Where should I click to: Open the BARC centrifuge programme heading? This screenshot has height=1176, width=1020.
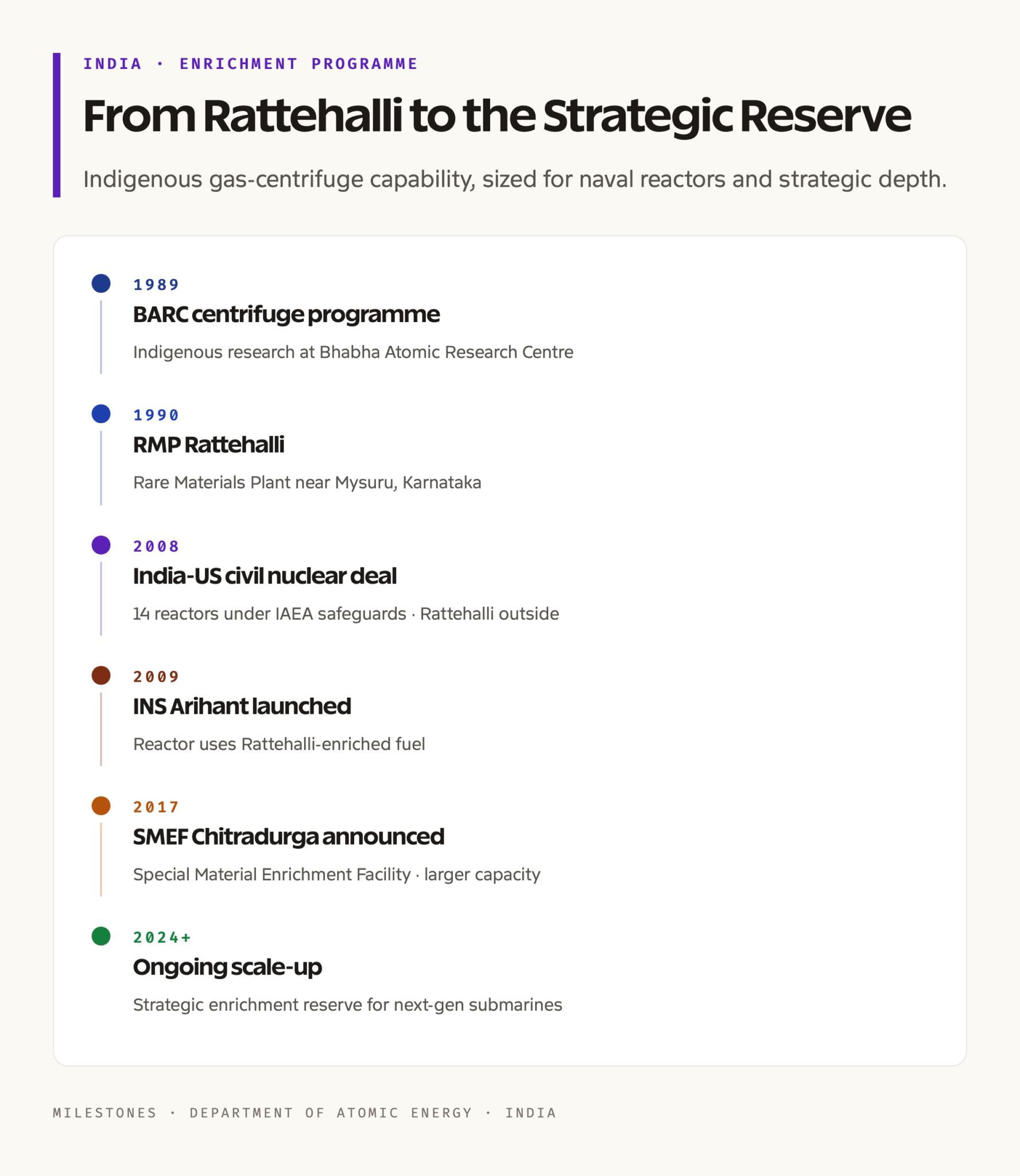(x=286, y=315)
